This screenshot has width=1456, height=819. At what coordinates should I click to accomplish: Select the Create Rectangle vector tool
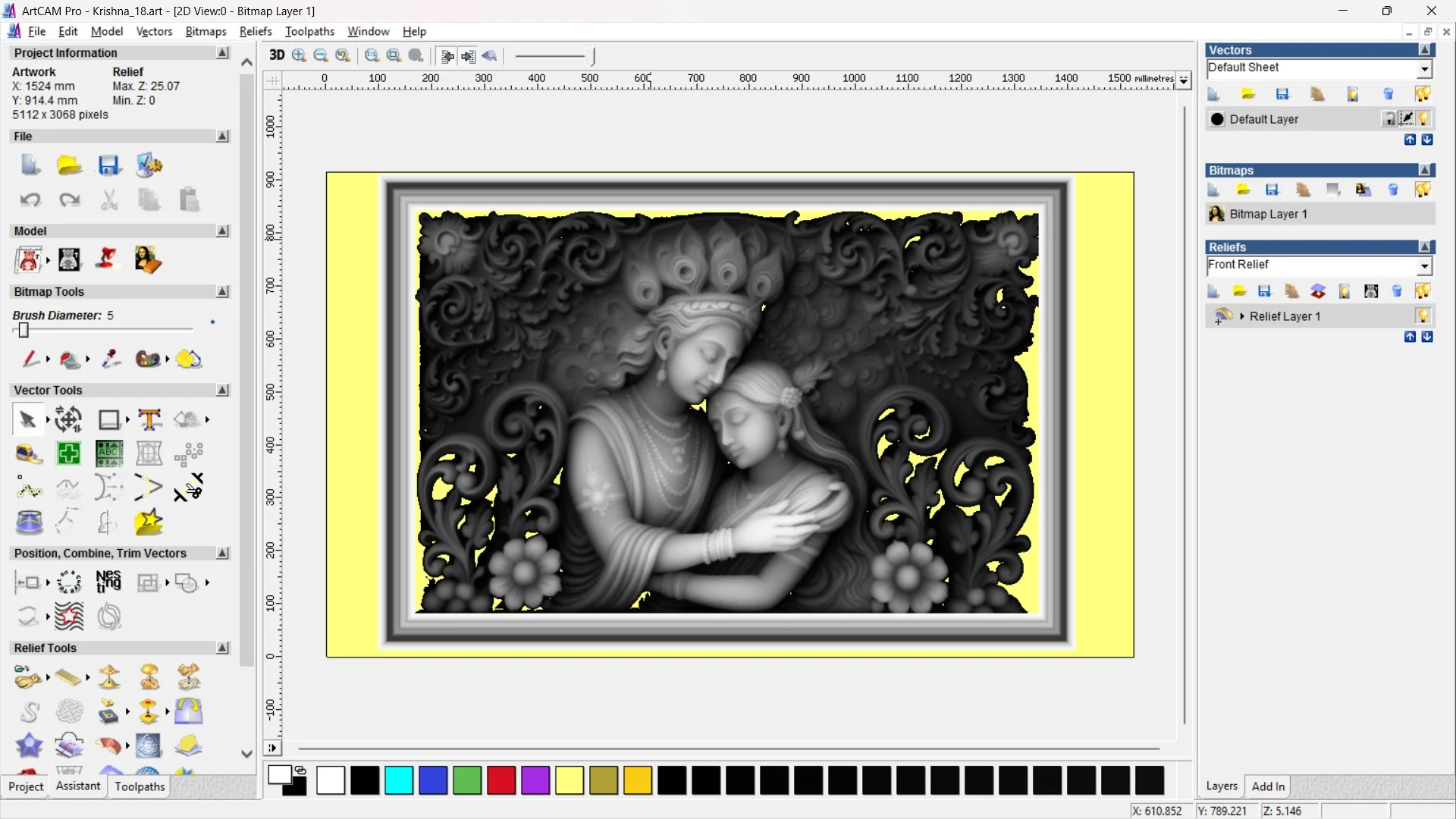click(109, 419)
